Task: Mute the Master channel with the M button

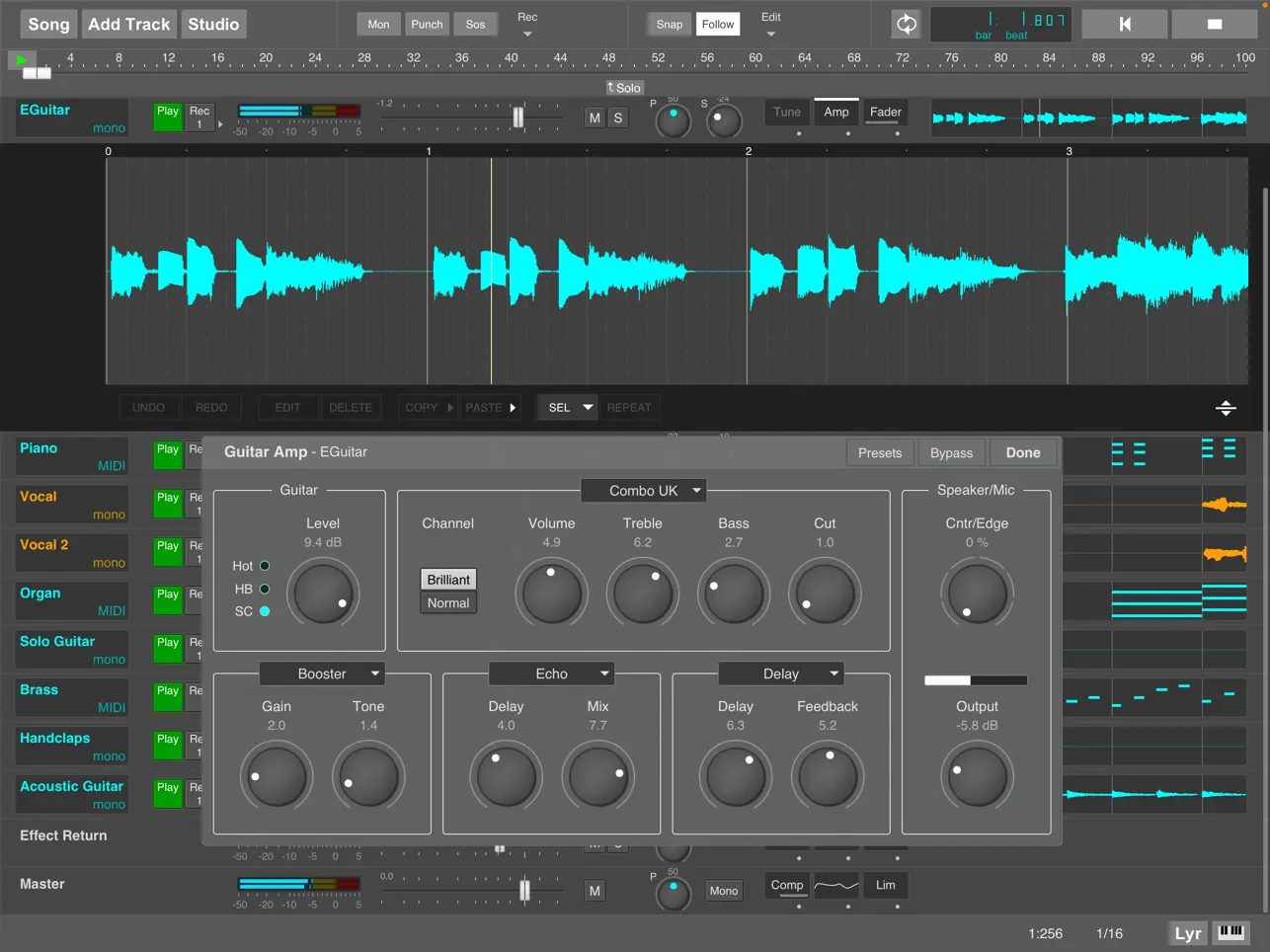Action: pyautogui.click(x=595, y=890)
